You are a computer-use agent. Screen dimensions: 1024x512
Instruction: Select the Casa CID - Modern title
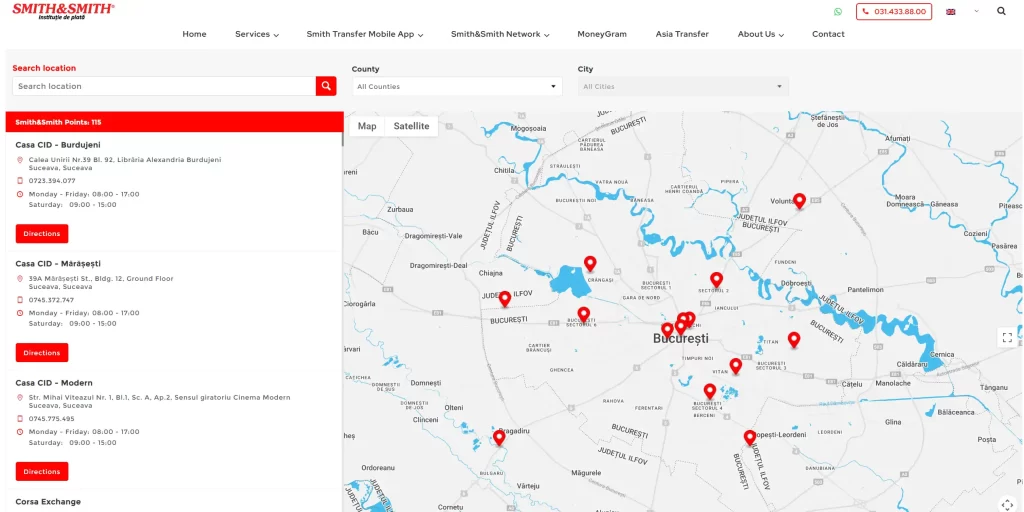[x=54, y=383]
